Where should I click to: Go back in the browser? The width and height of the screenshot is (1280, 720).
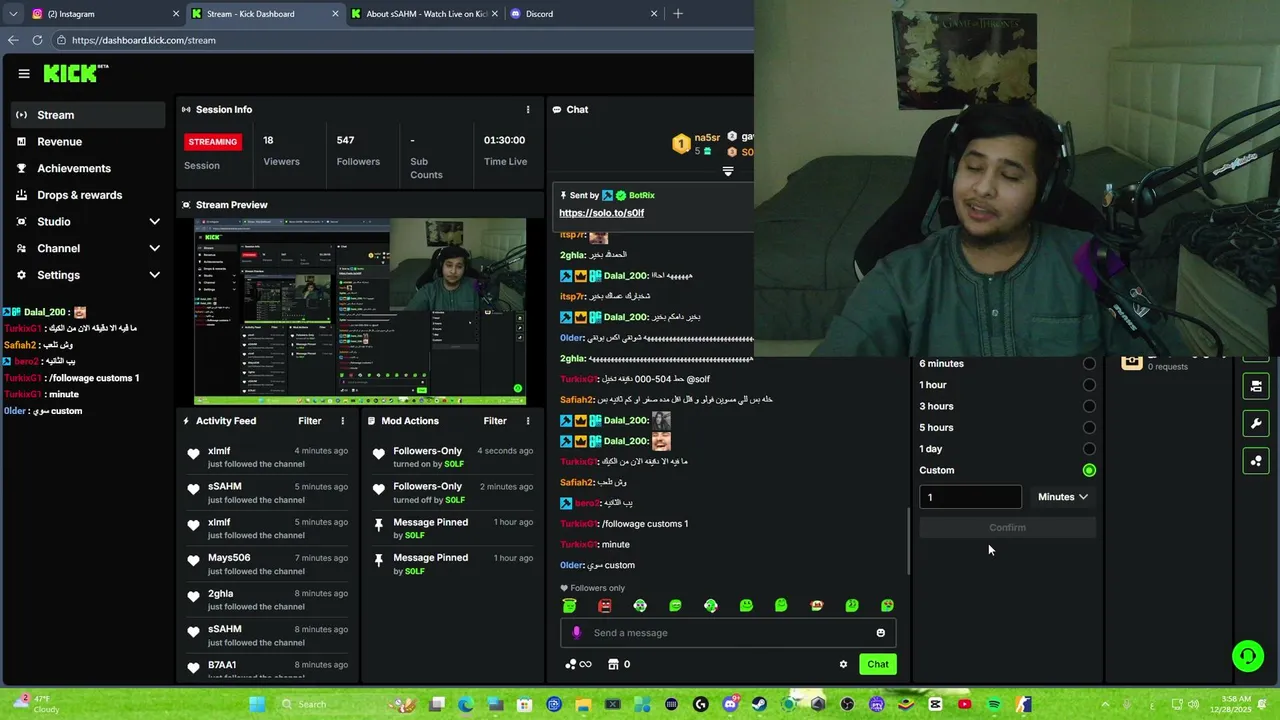(x=13, y=40)
